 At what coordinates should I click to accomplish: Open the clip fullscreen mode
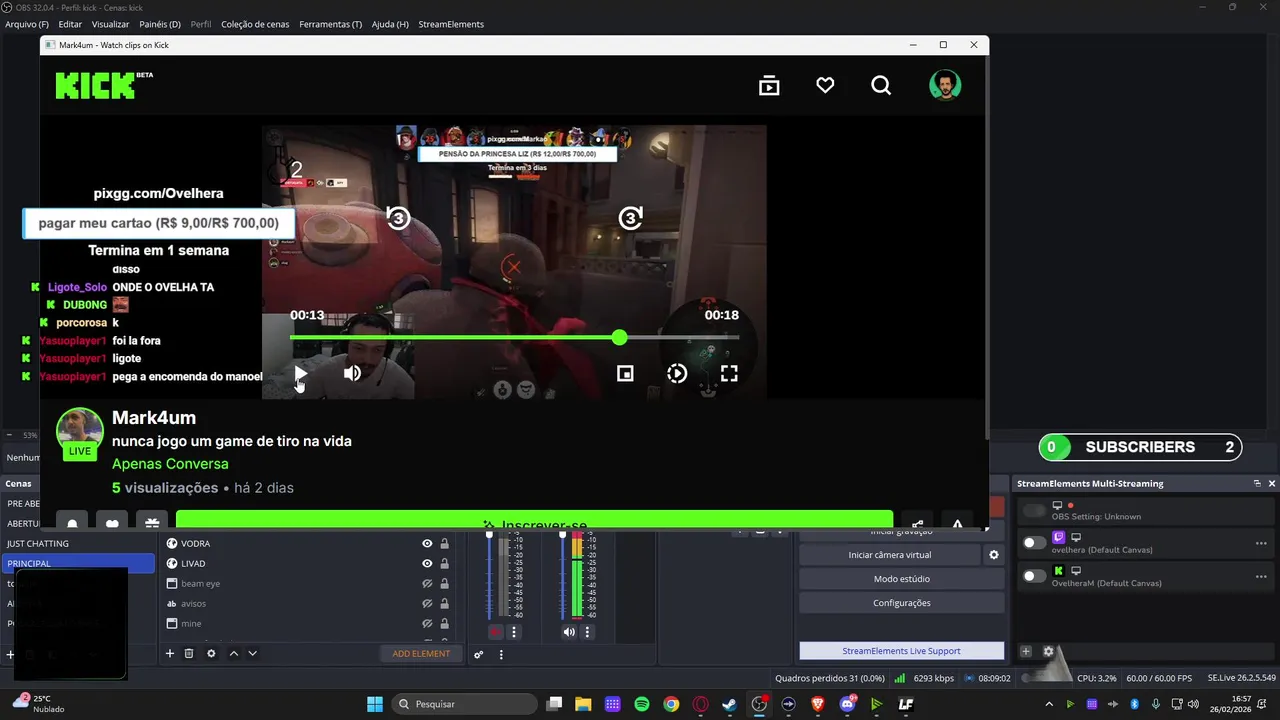click(x=729, y=373)
